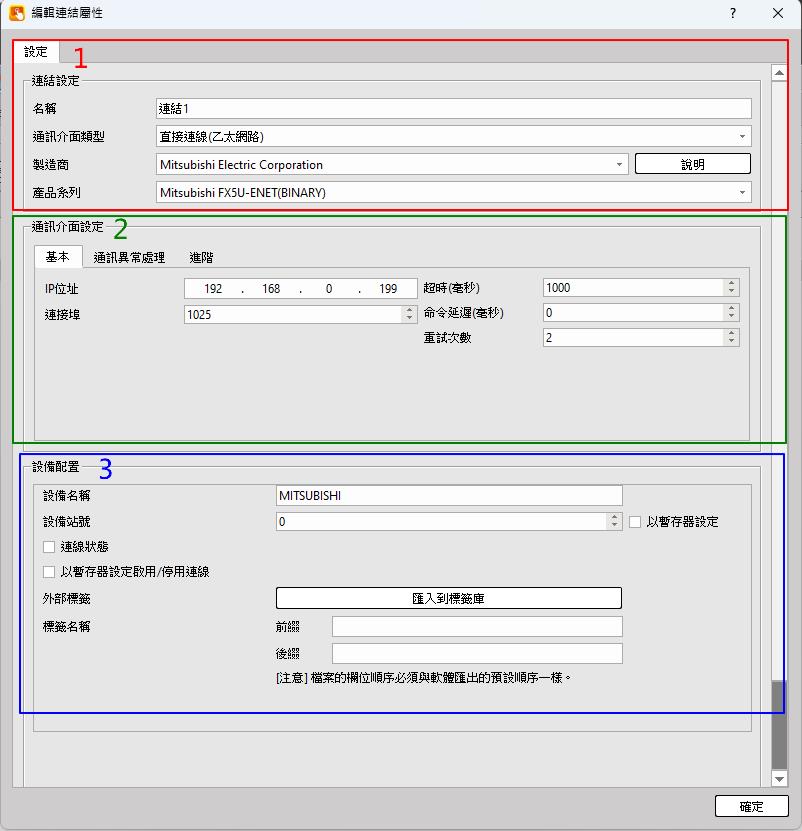
Task: Switch to the 通訊異常處理 tab
Action: point(129,257)
